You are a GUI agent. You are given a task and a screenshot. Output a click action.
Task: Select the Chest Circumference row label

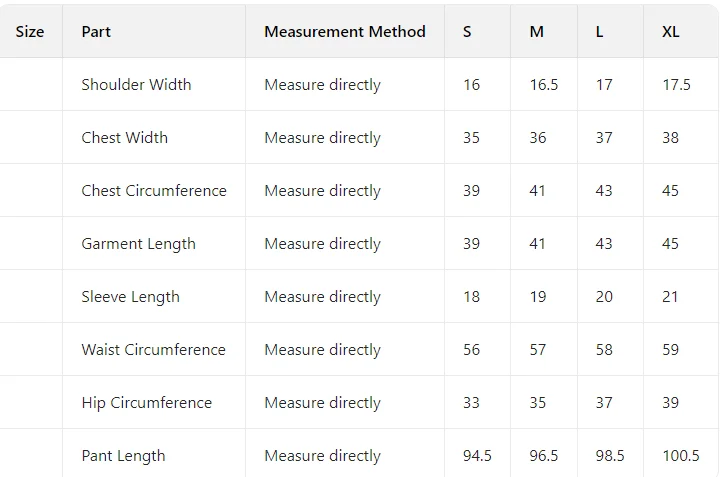154,191
